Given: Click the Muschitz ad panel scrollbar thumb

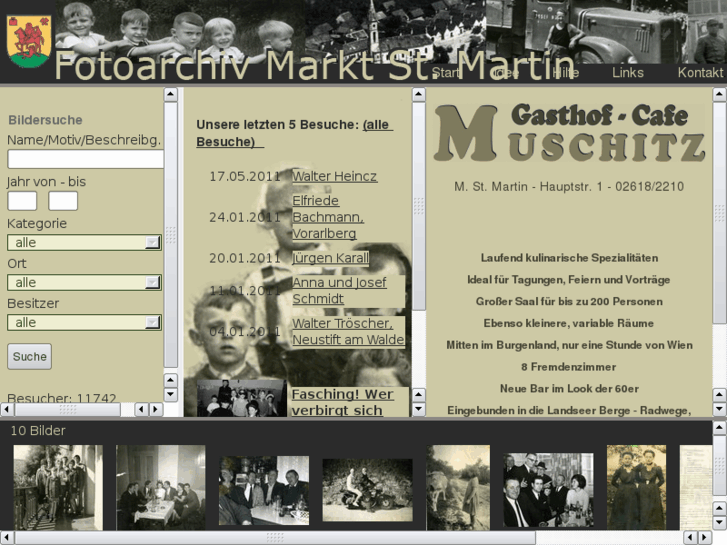Looking at the screenshot, I should point(719,213).
